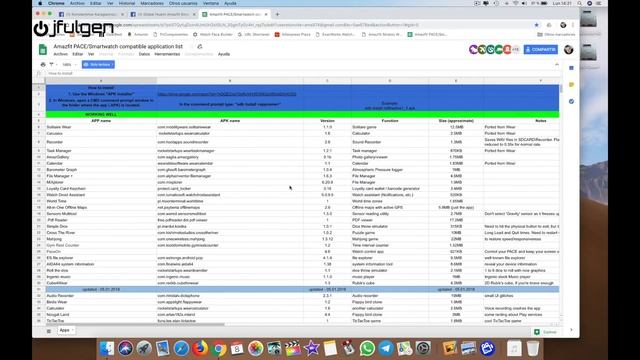Viewport: 640px width, 360px height.
Task: Click the move-to-folder icon beside title
Action: coord(200,47)
